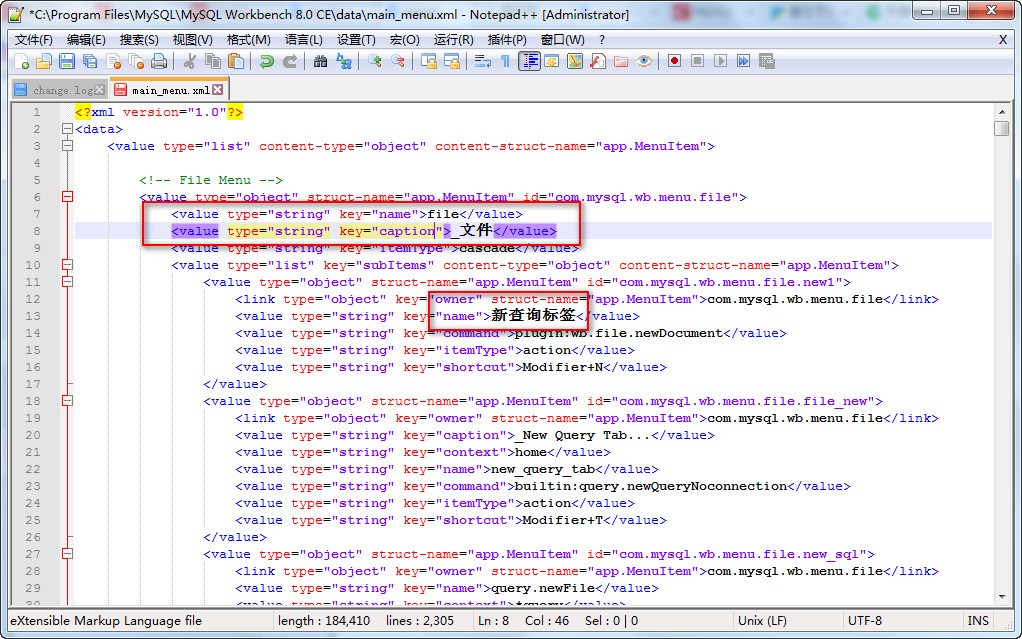Collapse the fold marker on line 6
Screen dimensions: 1022x639
click(67, 197)
